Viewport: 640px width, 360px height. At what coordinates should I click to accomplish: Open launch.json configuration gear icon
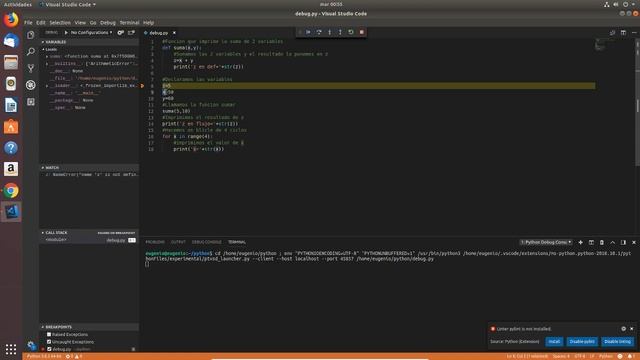point(121,33)
